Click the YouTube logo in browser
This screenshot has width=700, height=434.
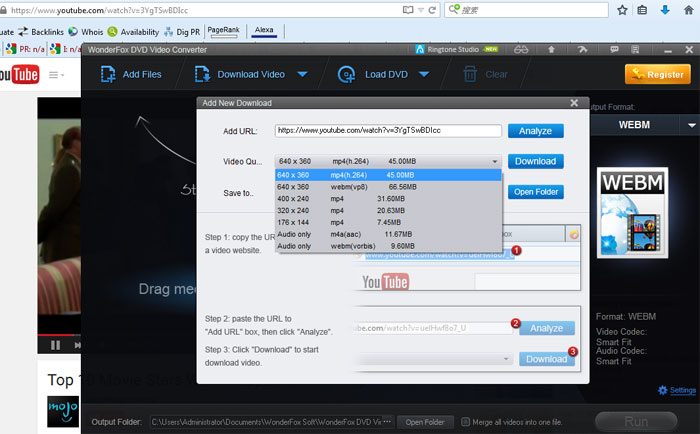(20, 74)
